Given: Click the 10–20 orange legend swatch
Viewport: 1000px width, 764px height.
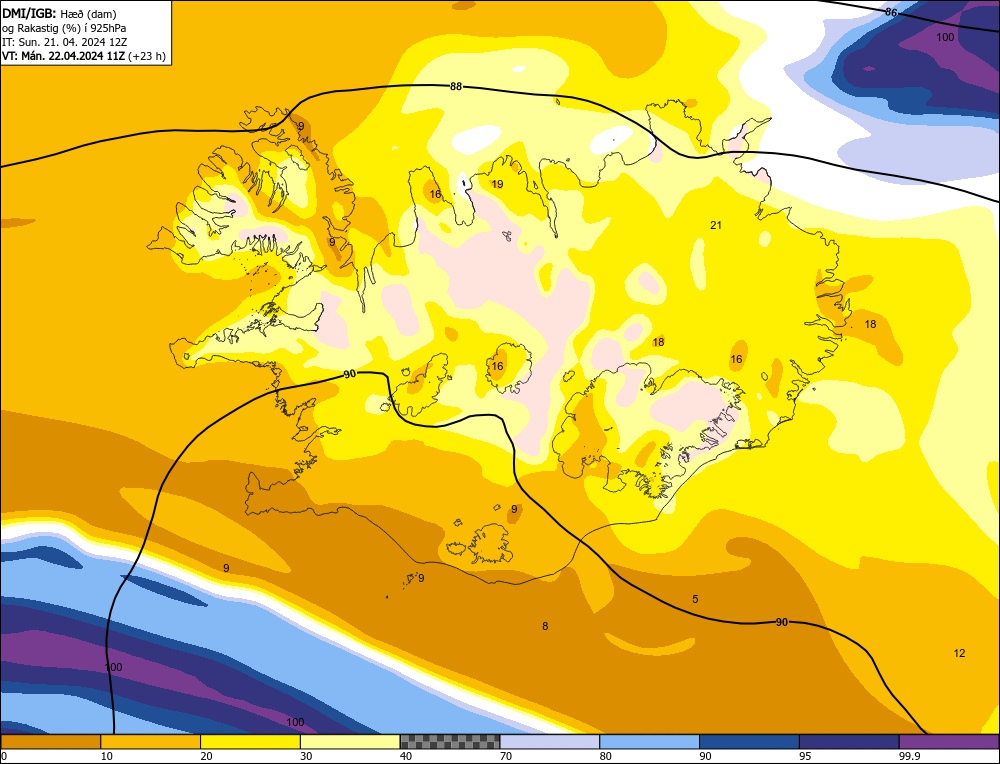Looking at the screenshot, I should pos(151,742).
